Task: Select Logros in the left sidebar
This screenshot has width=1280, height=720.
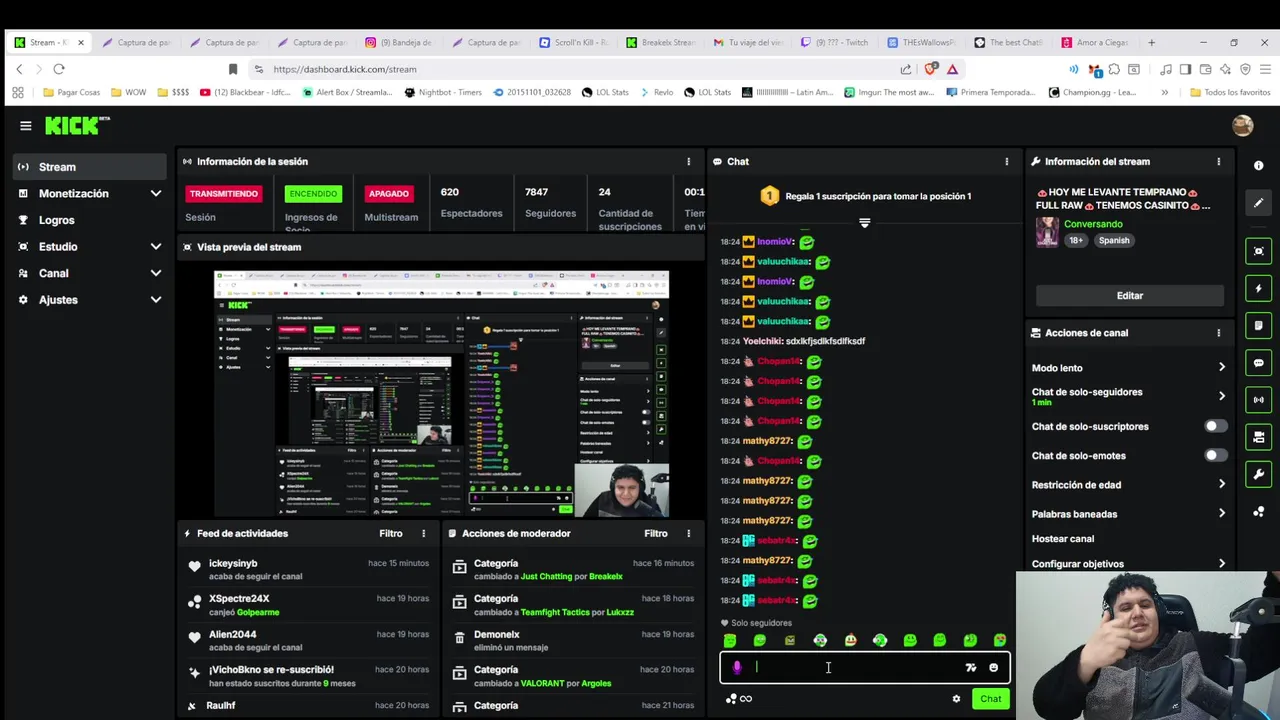Action: (x=89, y=220)
